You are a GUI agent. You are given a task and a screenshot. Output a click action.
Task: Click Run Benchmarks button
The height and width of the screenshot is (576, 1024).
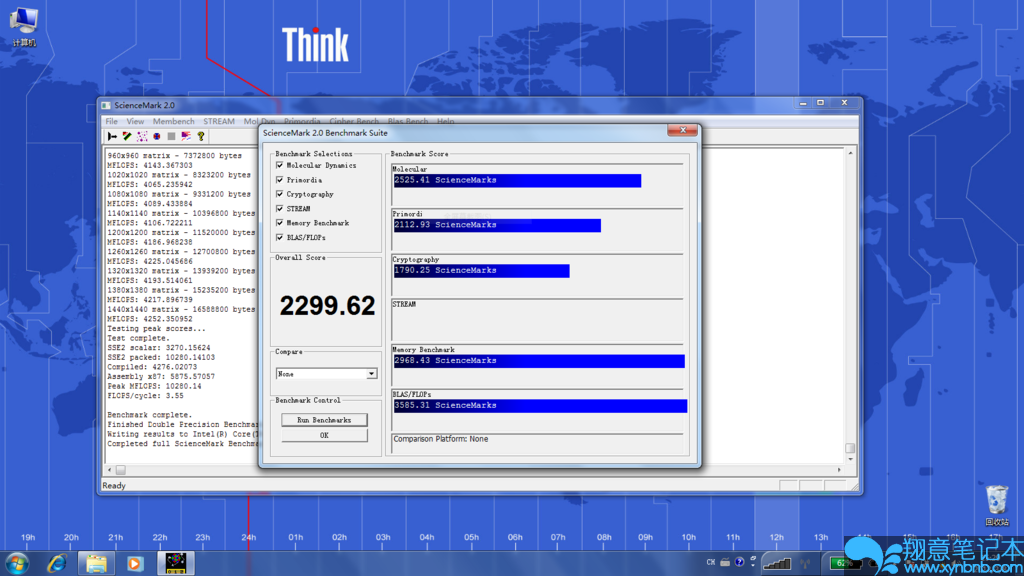(x=324, y=420)
